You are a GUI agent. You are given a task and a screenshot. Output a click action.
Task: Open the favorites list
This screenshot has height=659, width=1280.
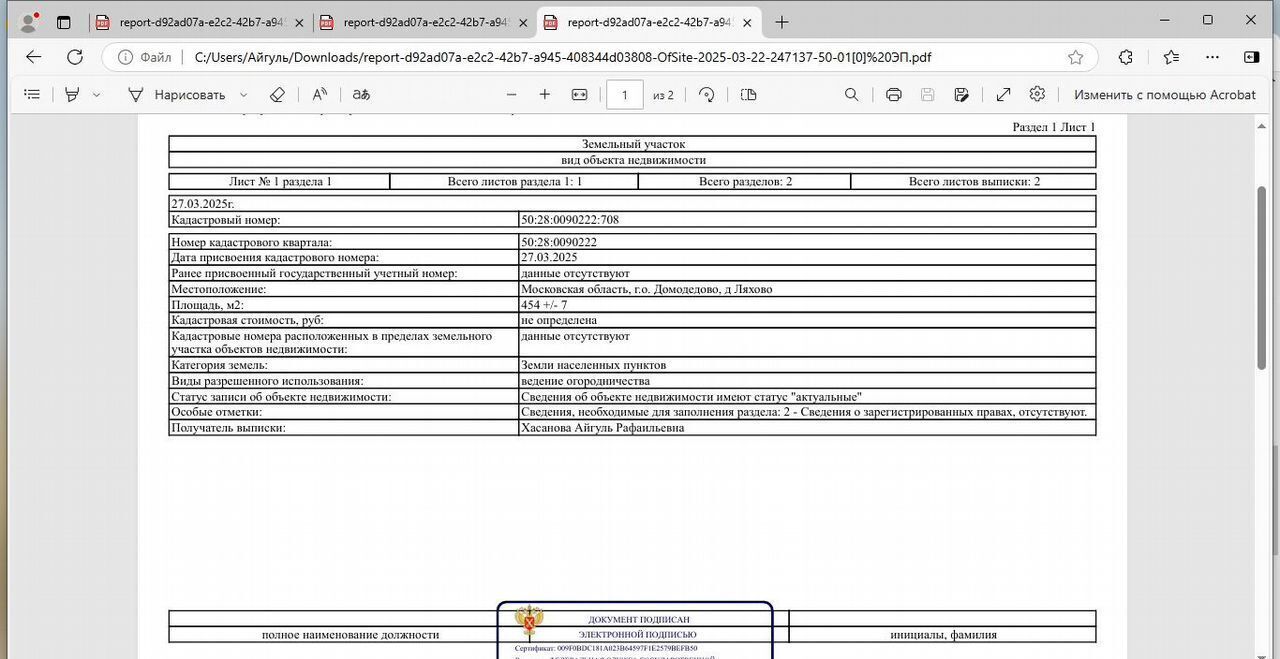click(x=1172, y=57)
